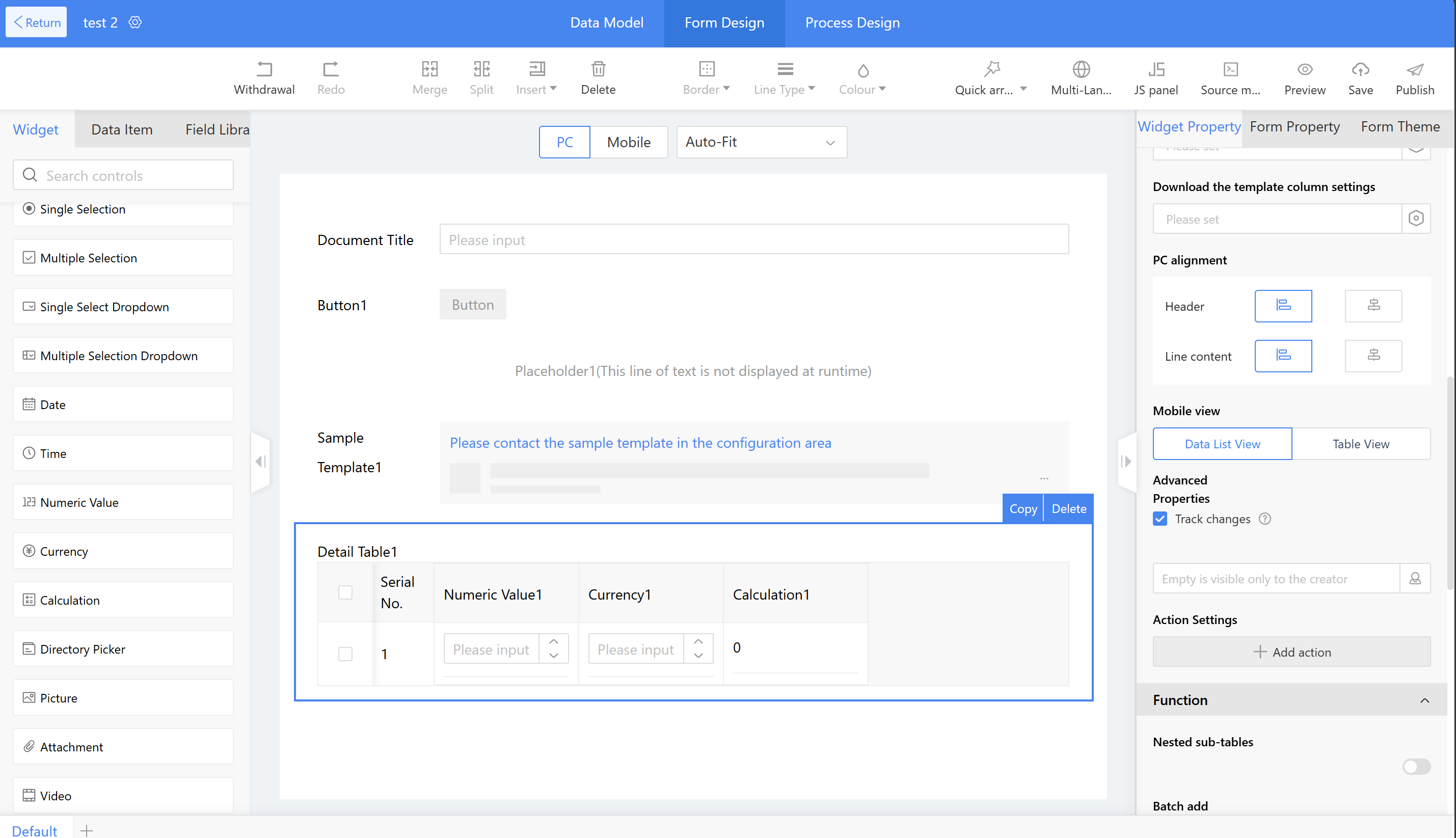Screen dimensions: 1456x838
Task: Click template column settings hexagon icon
Action: pyautogui.click(x=1416, y=219)
